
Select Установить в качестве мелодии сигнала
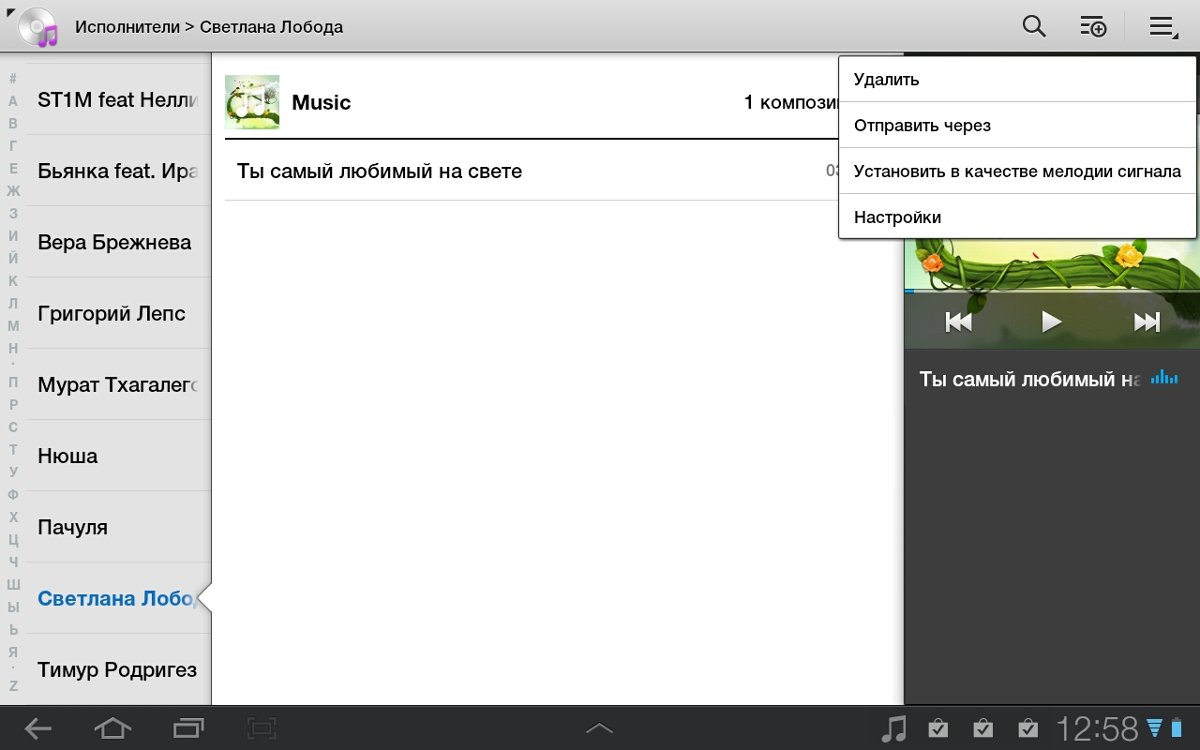point(1017,171)
